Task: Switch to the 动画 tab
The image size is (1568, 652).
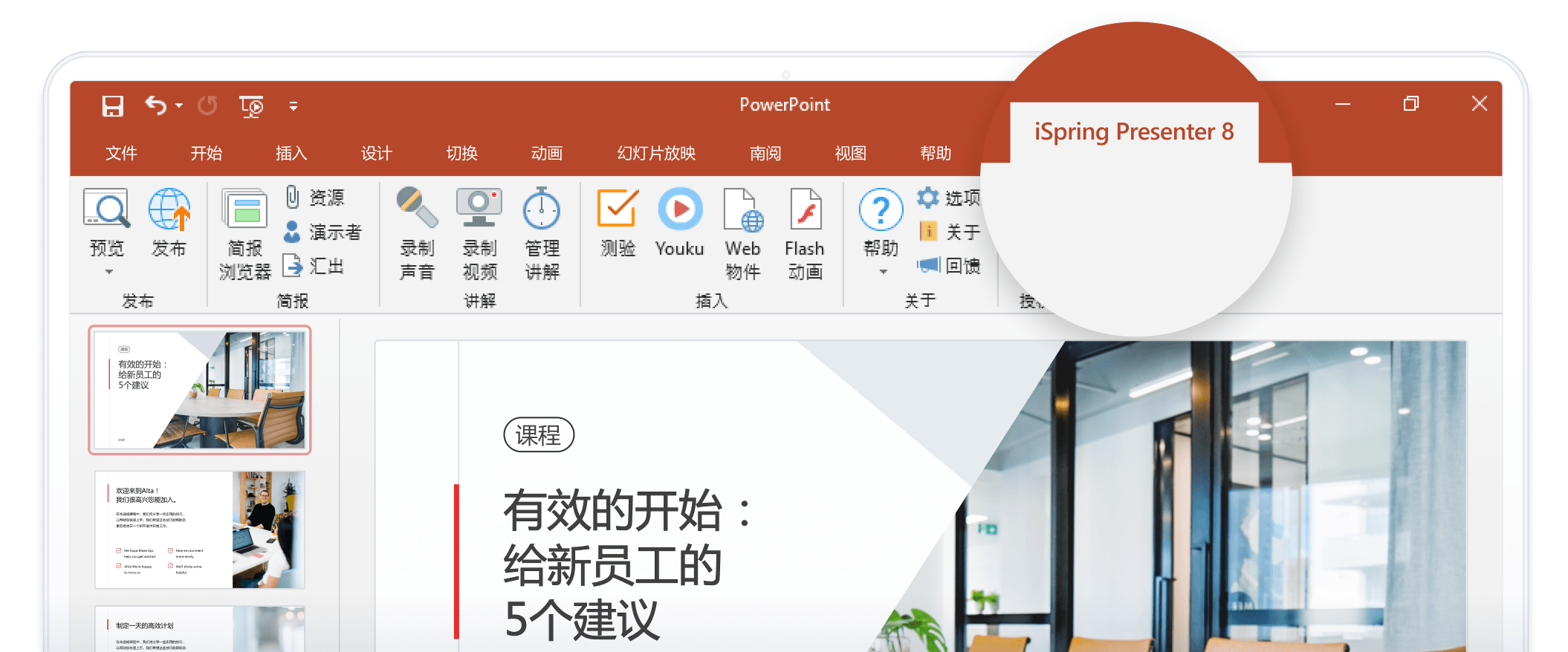Action: 547,153
